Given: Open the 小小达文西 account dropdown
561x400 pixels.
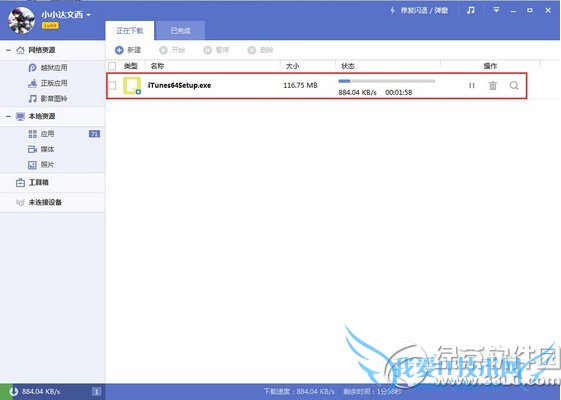Looking at the screenshot, I should tap(66, 15).
